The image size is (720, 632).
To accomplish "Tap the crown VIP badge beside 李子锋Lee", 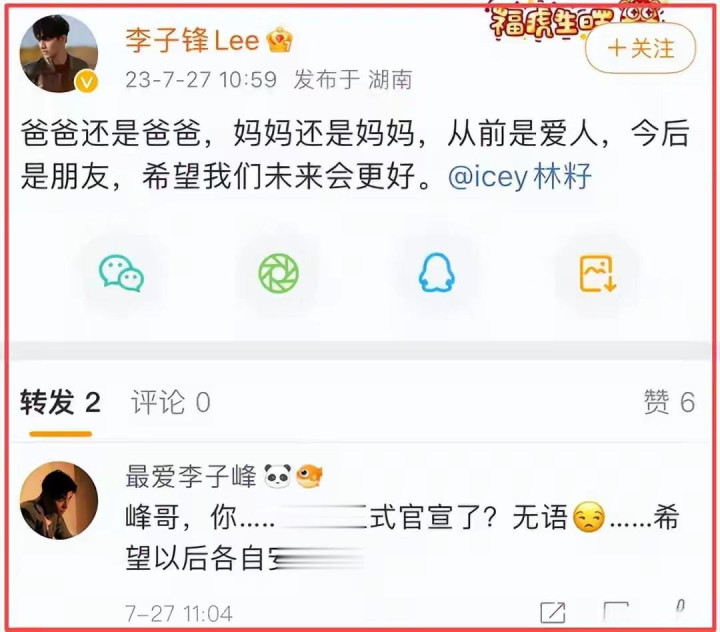I will (x=280, y=40).
